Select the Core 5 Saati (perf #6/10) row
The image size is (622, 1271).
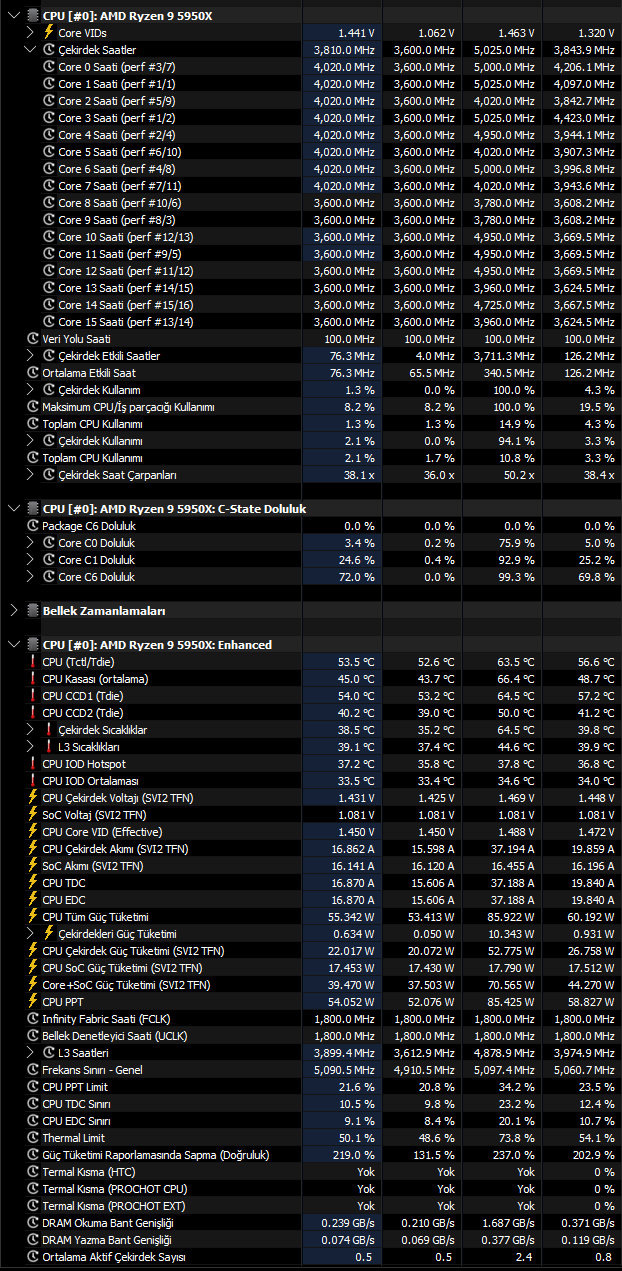click(311, 152)
